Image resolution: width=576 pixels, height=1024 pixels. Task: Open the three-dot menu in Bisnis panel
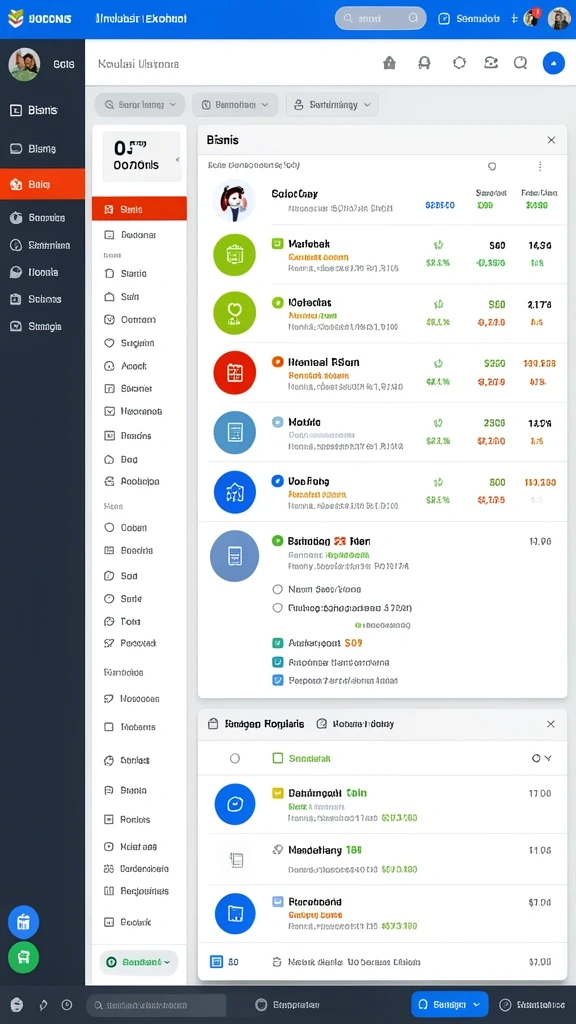[540, 167]
